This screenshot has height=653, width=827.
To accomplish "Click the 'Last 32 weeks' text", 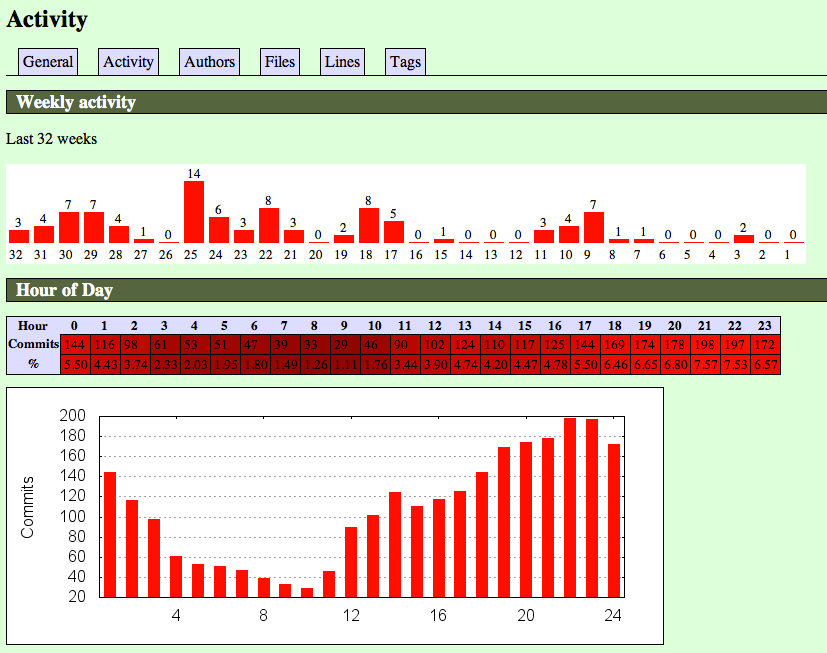I will pyautogui.click(x=52, y=139).
